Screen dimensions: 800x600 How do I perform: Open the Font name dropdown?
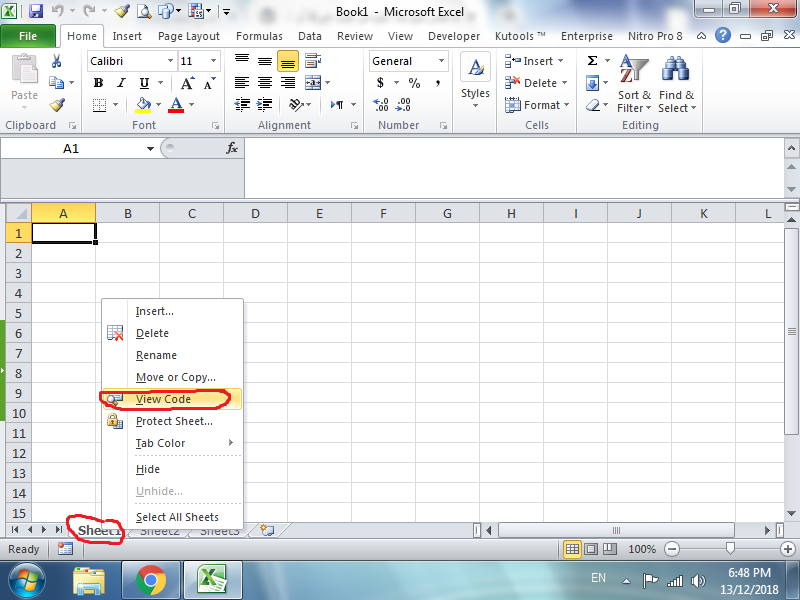170,61
